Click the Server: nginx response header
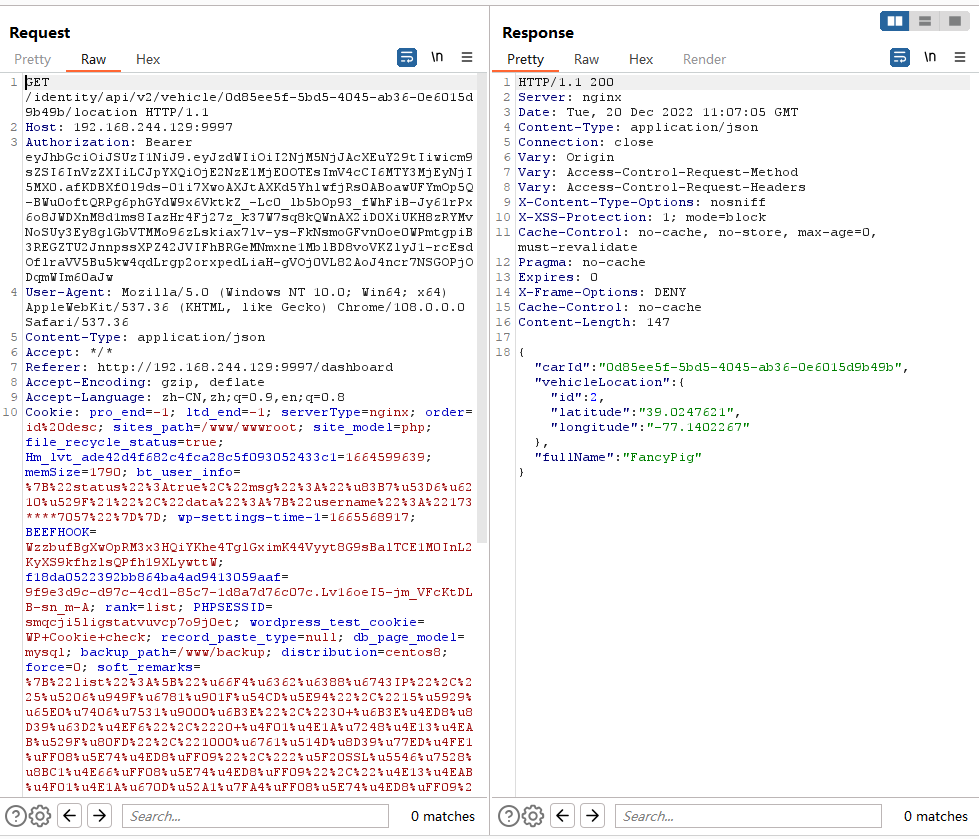 (569, 97)
